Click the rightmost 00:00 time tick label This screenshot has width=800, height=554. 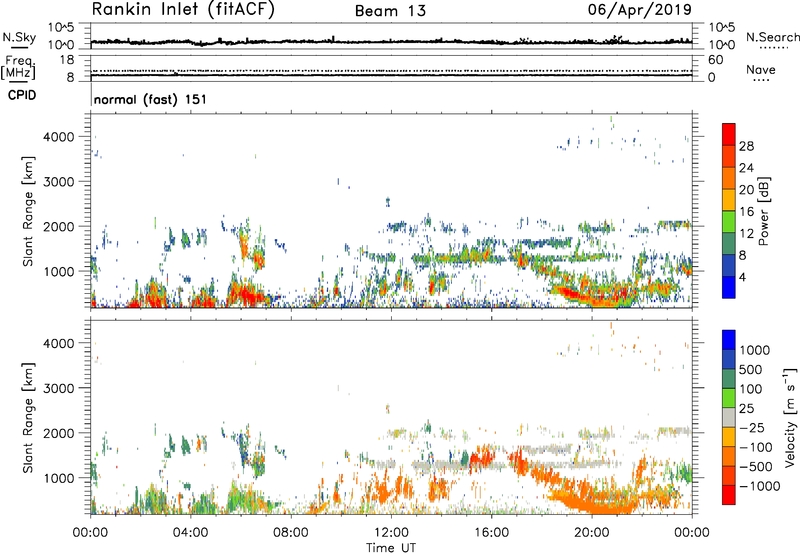point(692,533)
